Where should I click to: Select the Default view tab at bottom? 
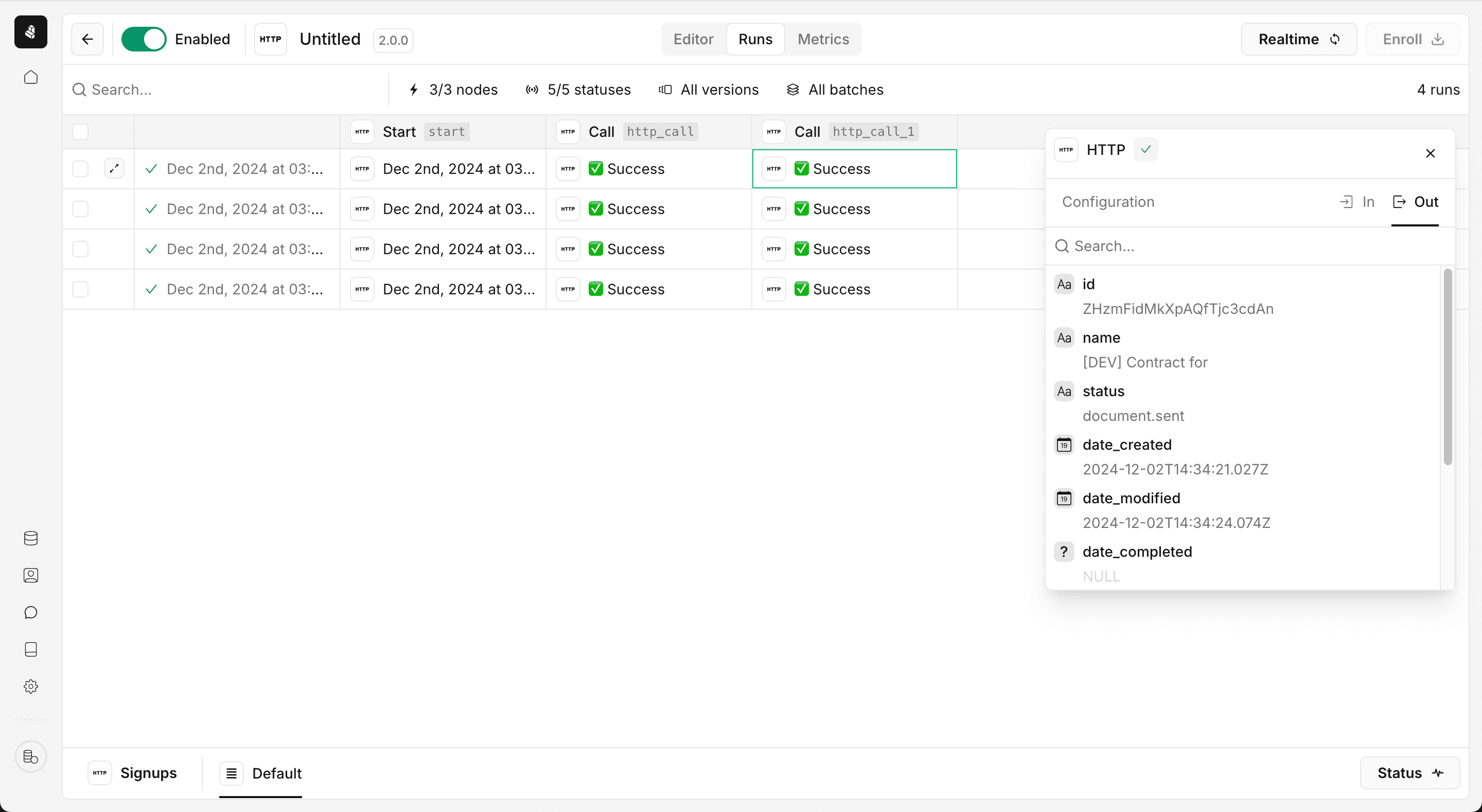(x=260, y=773)
